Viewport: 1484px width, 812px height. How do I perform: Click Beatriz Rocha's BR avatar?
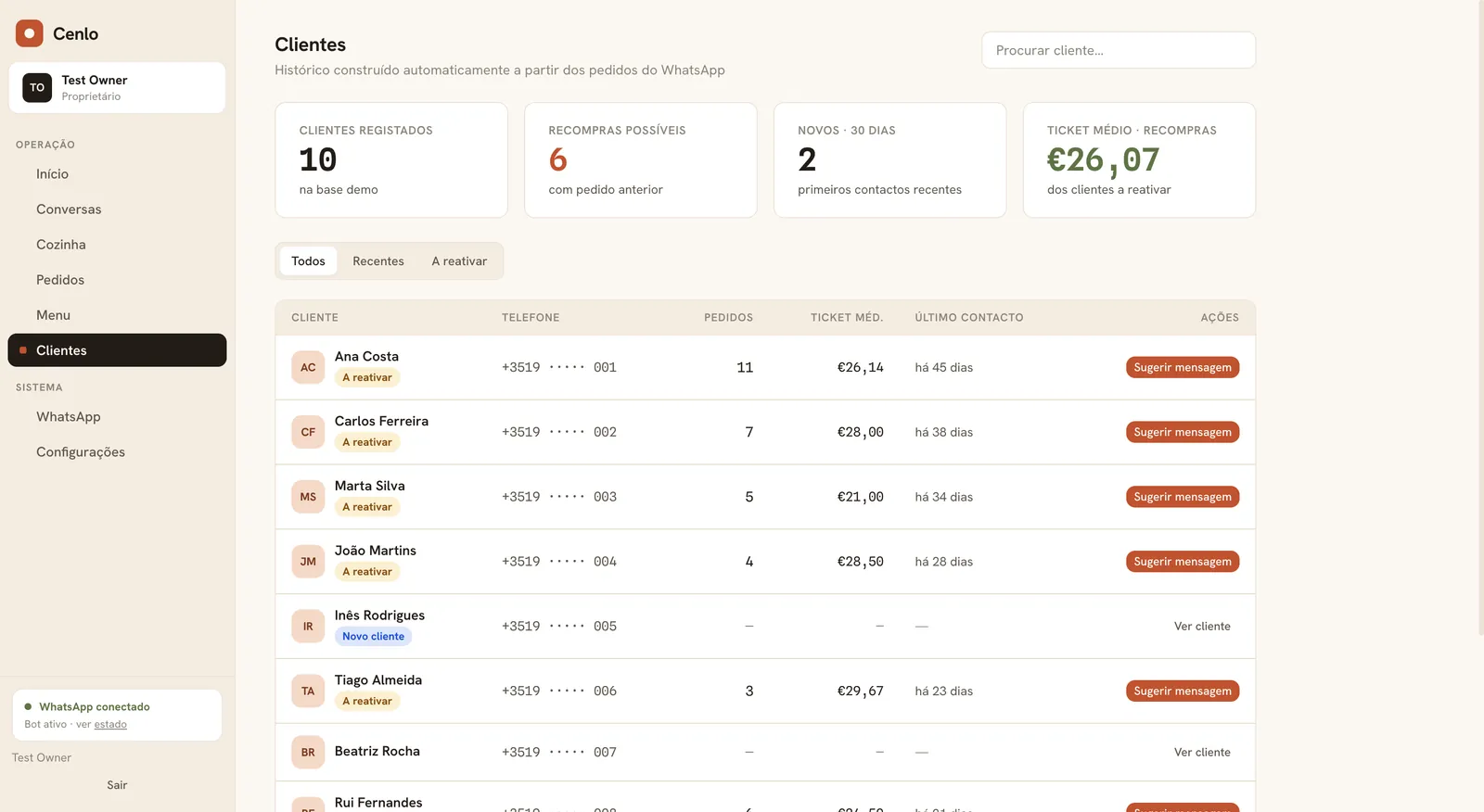click(x=308, y=753)
